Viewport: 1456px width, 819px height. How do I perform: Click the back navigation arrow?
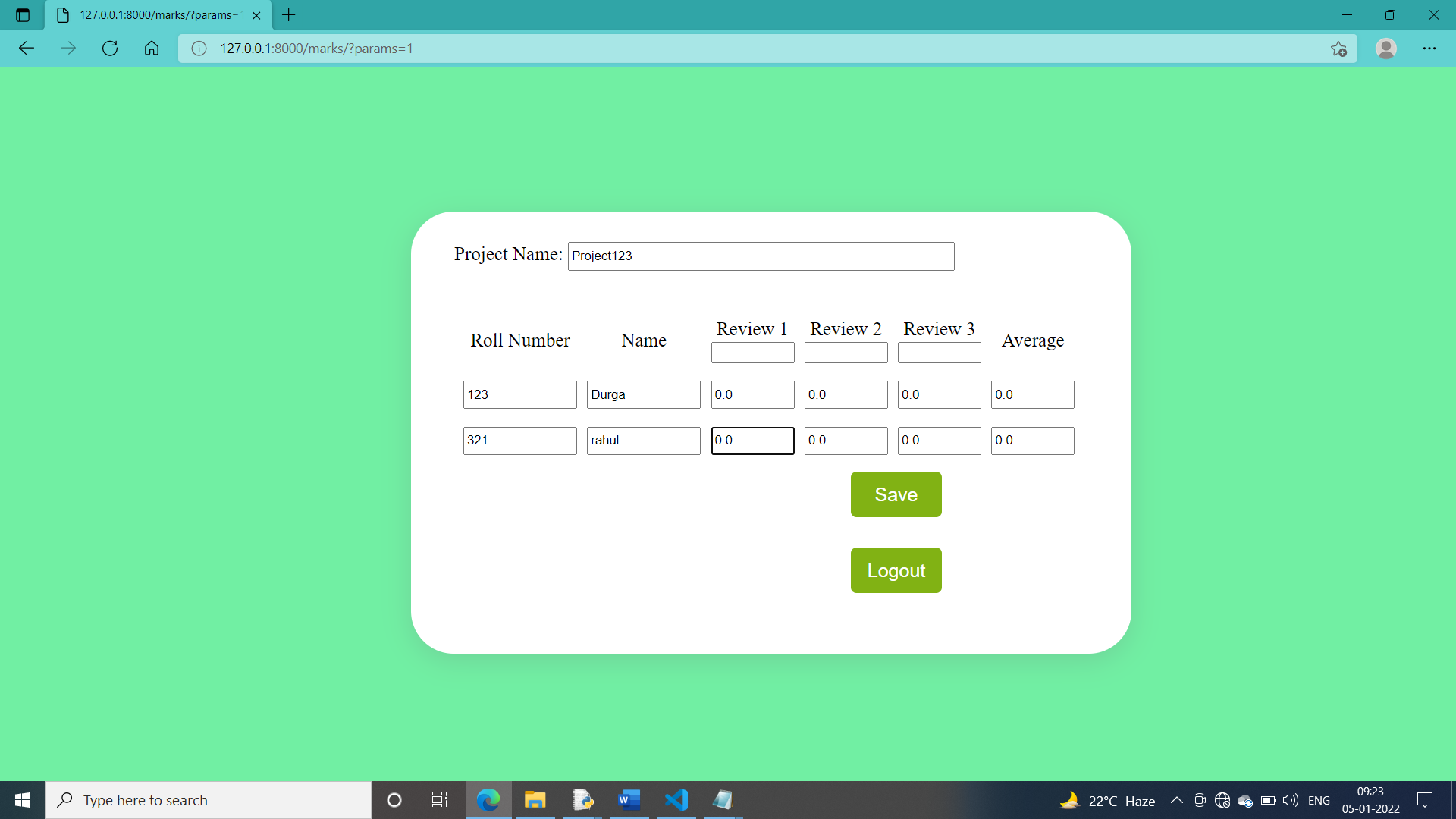27,48
